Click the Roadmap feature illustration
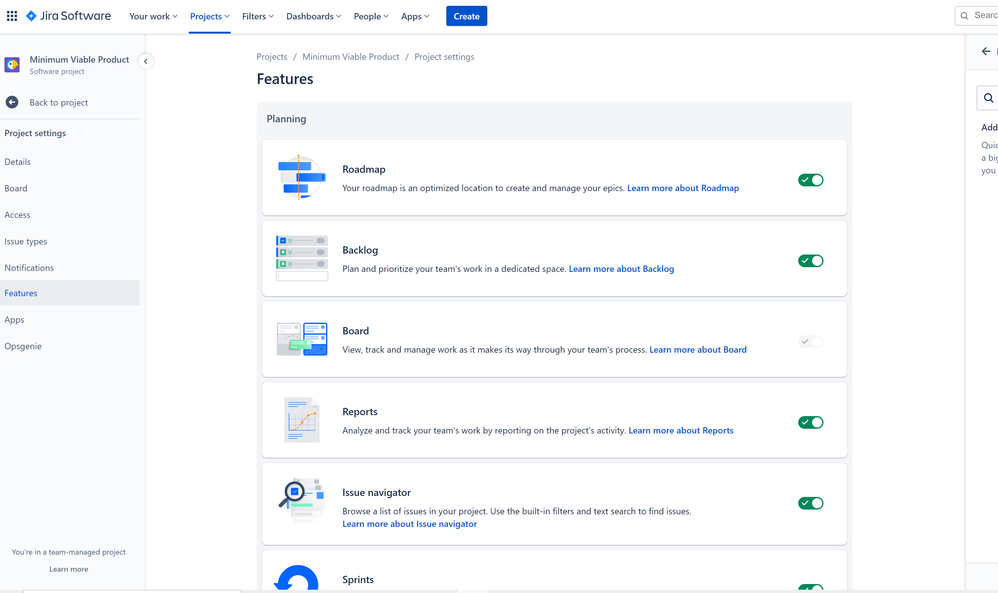Viewport: 998px width, 593px height. click(300, 178)
